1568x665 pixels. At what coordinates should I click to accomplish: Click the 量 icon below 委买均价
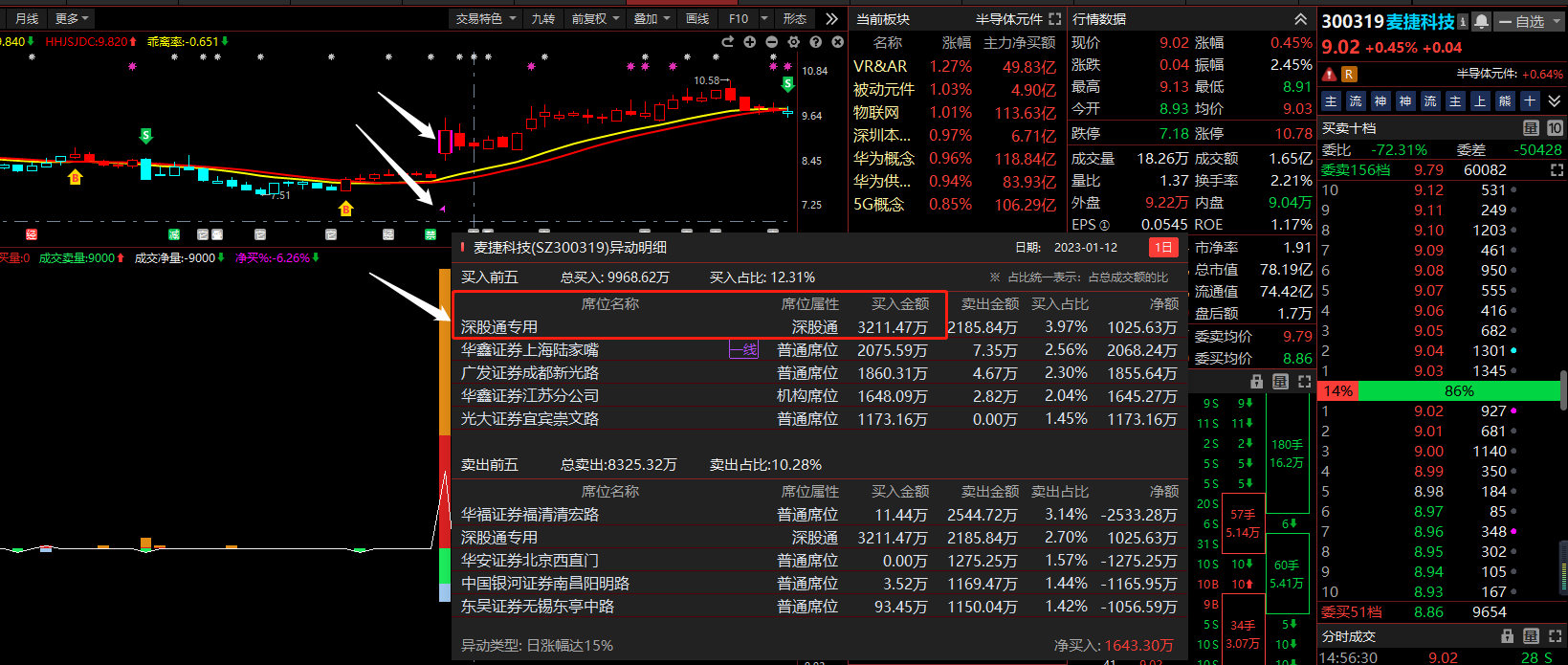coord(1280,382)
